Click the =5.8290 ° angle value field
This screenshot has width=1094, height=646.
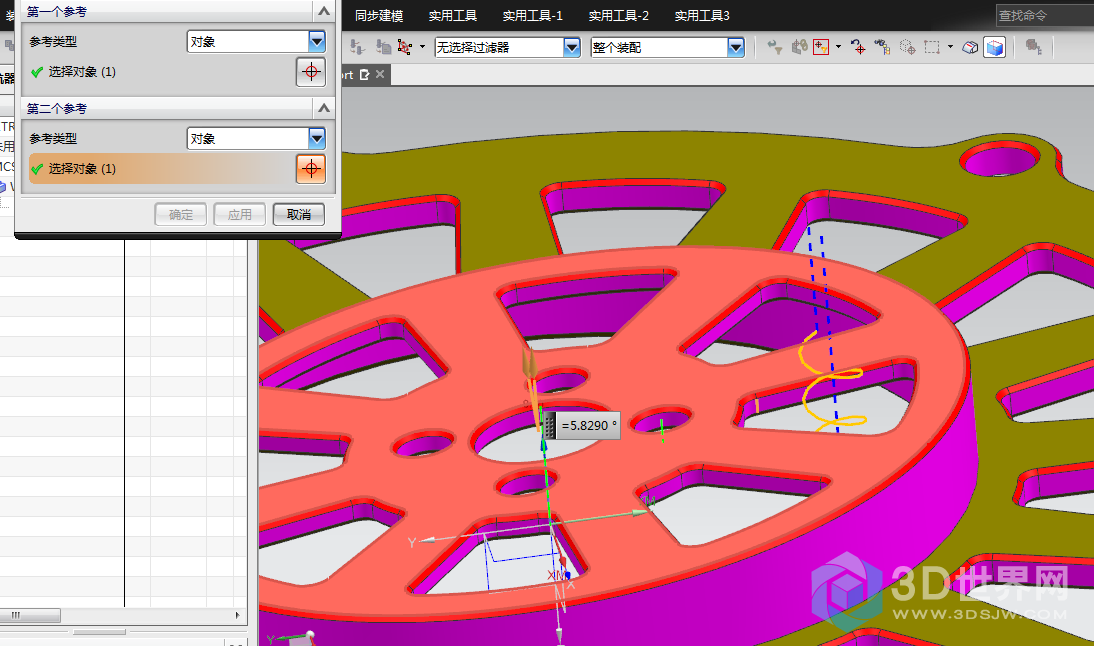point(589,425)
